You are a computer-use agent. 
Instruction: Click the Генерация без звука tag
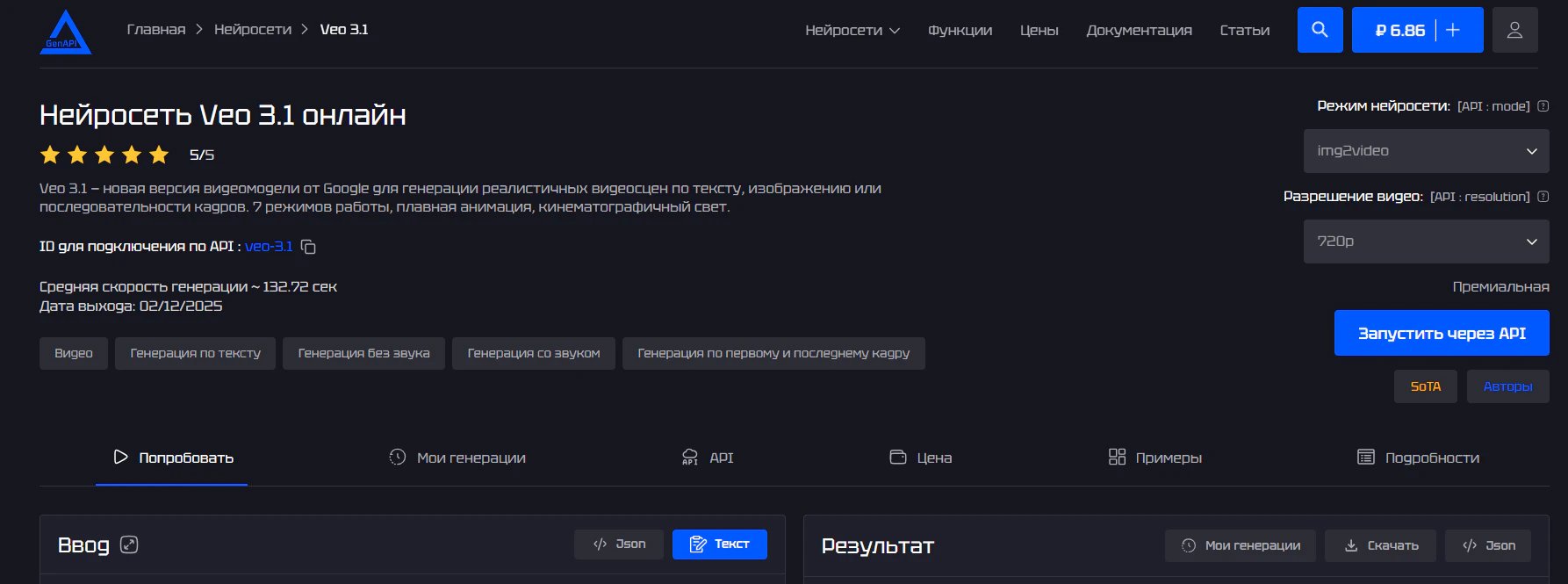pos(364,353)
